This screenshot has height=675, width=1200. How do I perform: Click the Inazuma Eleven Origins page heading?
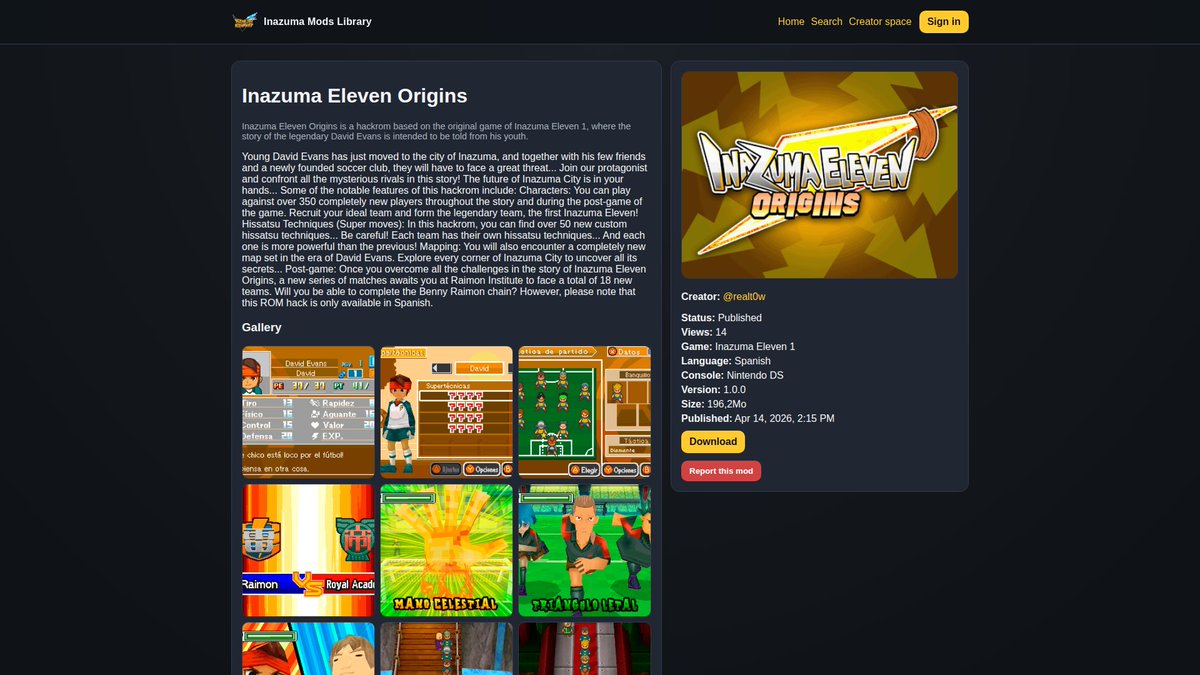tap(355, 96)
